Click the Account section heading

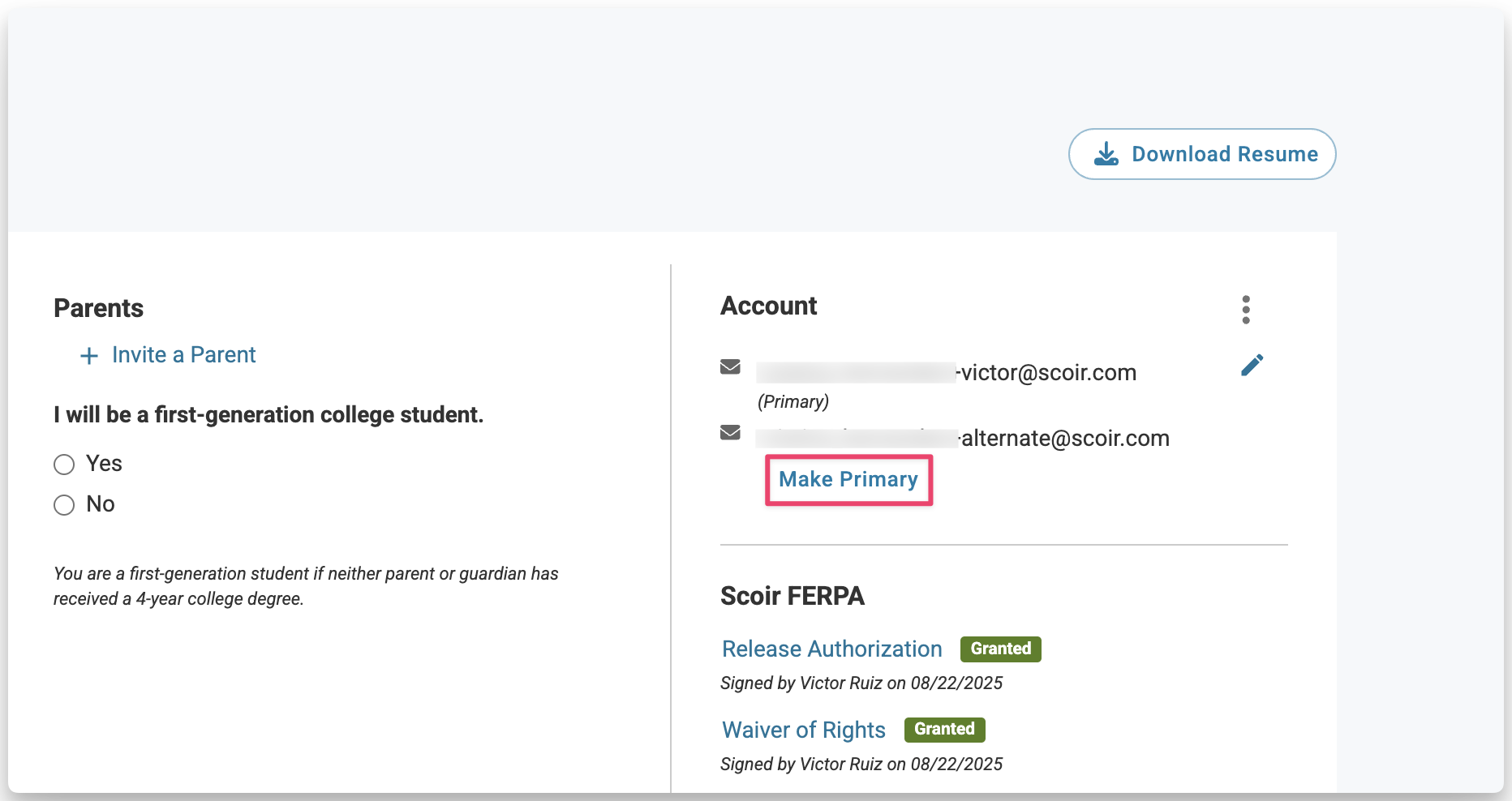(768, 306)
